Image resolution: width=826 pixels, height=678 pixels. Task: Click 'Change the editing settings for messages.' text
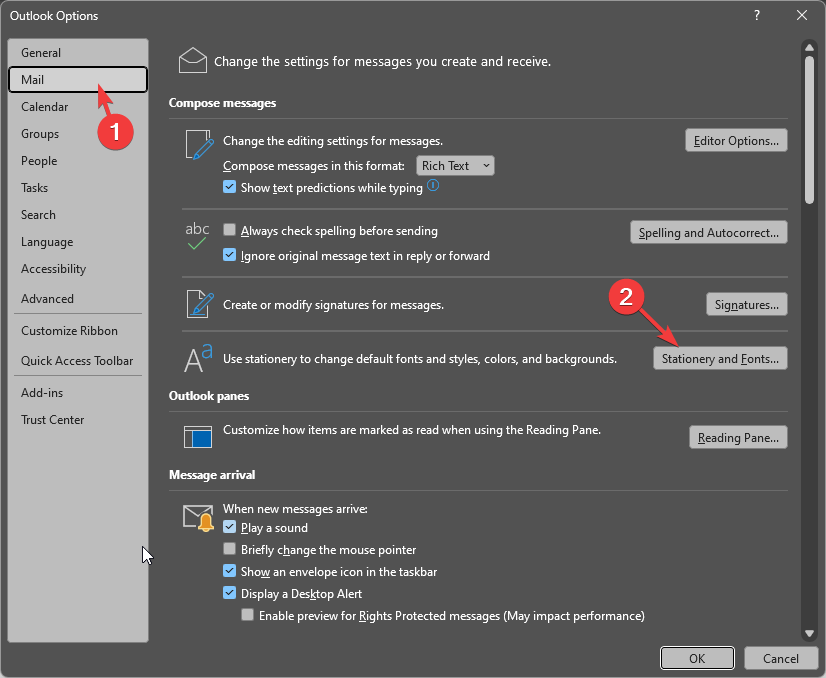pos(333,141)
